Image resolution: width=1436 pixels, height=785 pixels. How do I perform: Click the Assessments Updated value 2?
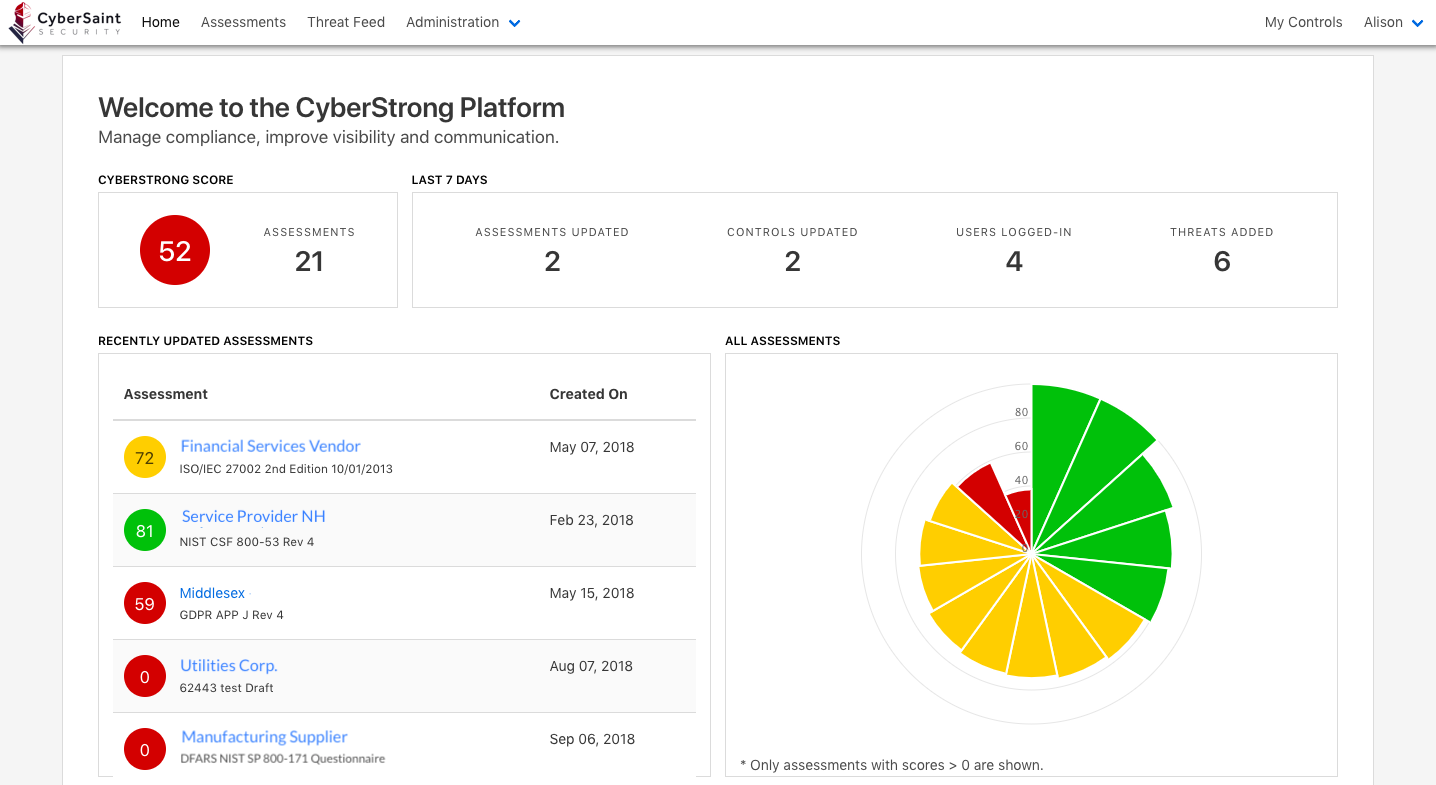pyautogui.click(x=552, y=261)
